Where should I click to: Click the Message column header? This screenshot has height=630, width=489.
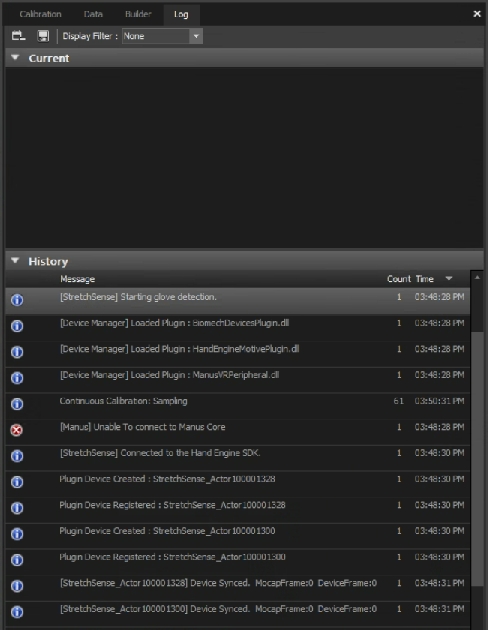[x=78, y=279]
